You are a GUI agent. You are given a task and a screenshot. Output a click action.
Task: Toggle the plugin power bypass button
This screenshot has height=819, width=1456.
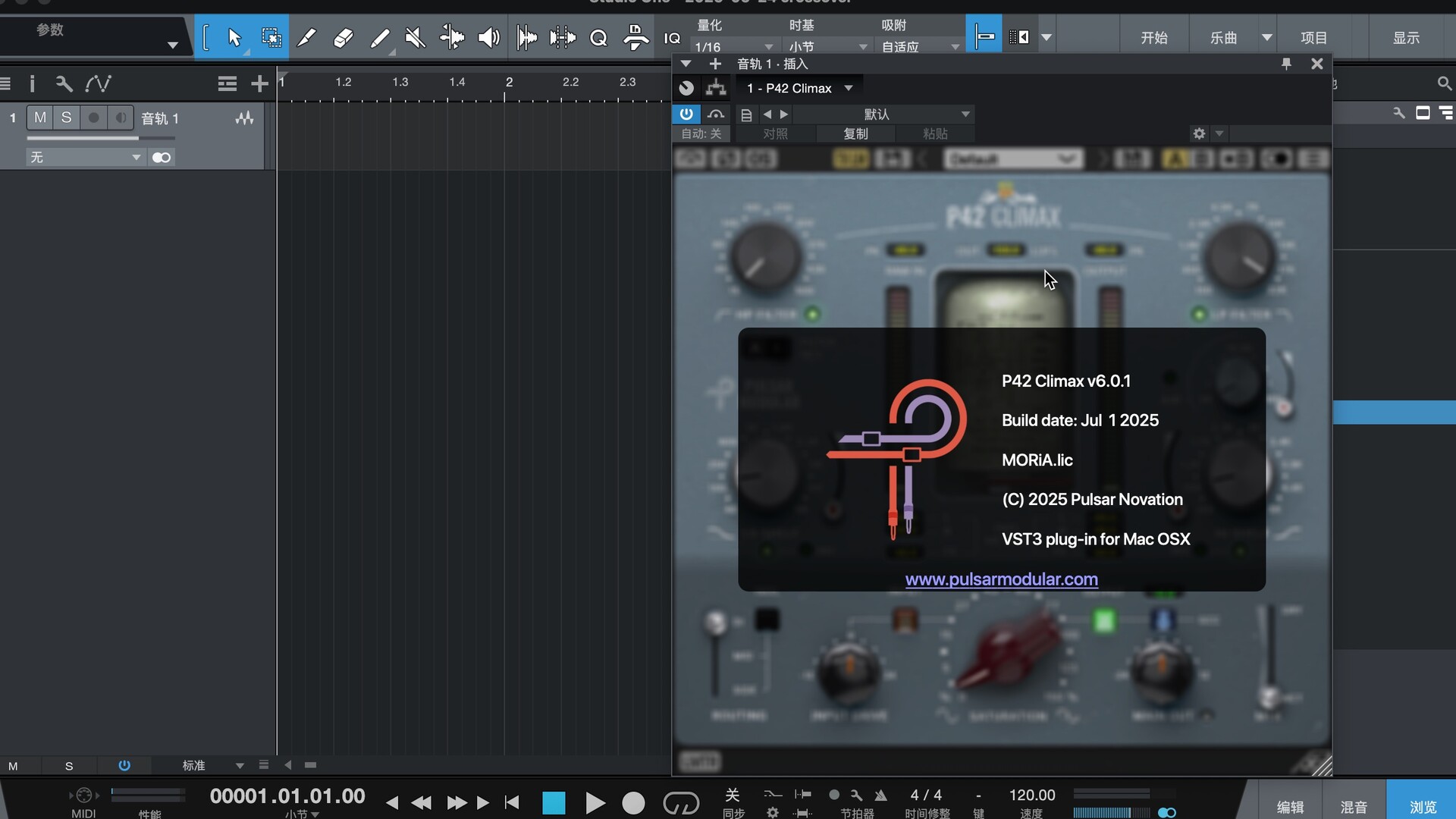point(686,114)
